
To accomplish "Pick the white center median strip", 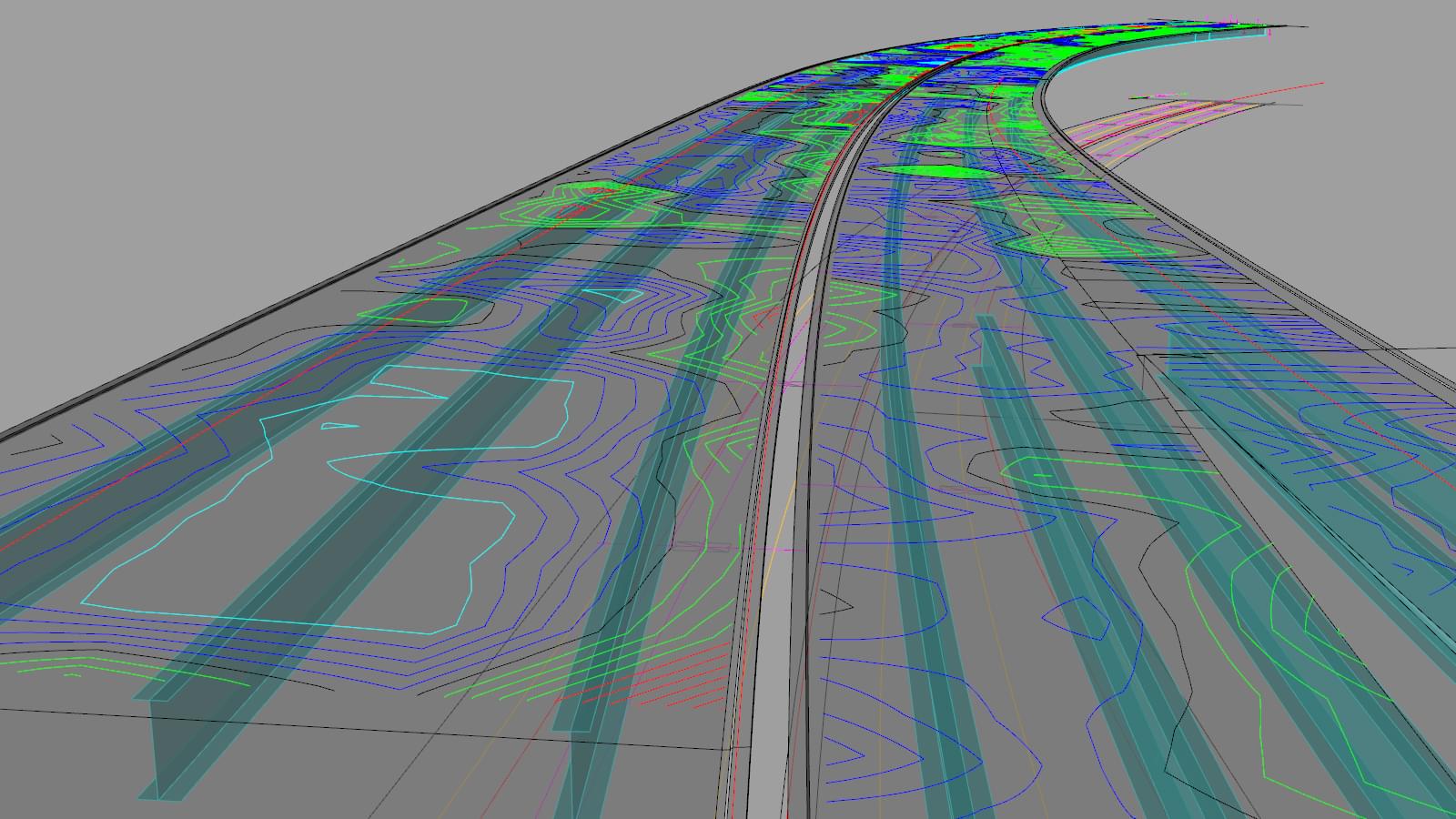I will (x=784, y=546).
